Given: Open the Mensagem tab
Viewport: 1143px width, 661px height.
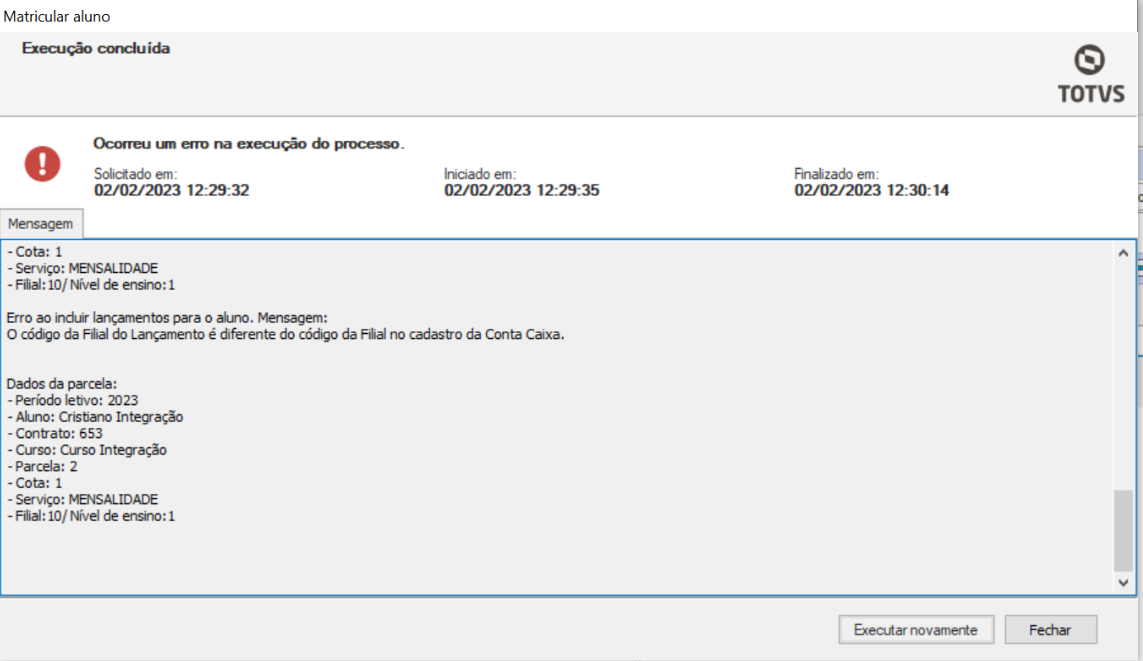Looking at the screenshot, I should (x=41, y=224).
